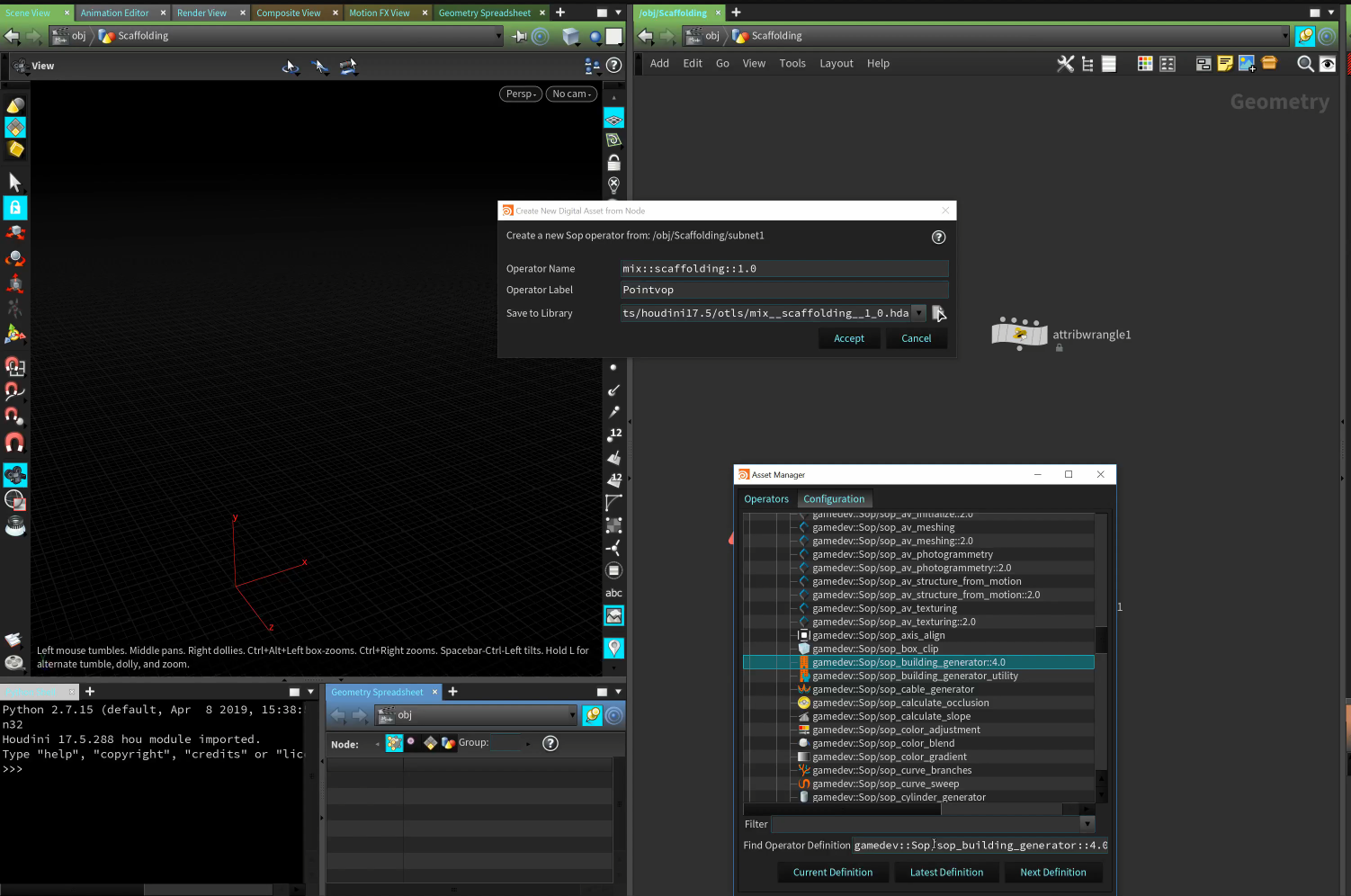Toggle the viewport headlight lightbulb
Screen dimensions: 1351x896
click(613, 184)
